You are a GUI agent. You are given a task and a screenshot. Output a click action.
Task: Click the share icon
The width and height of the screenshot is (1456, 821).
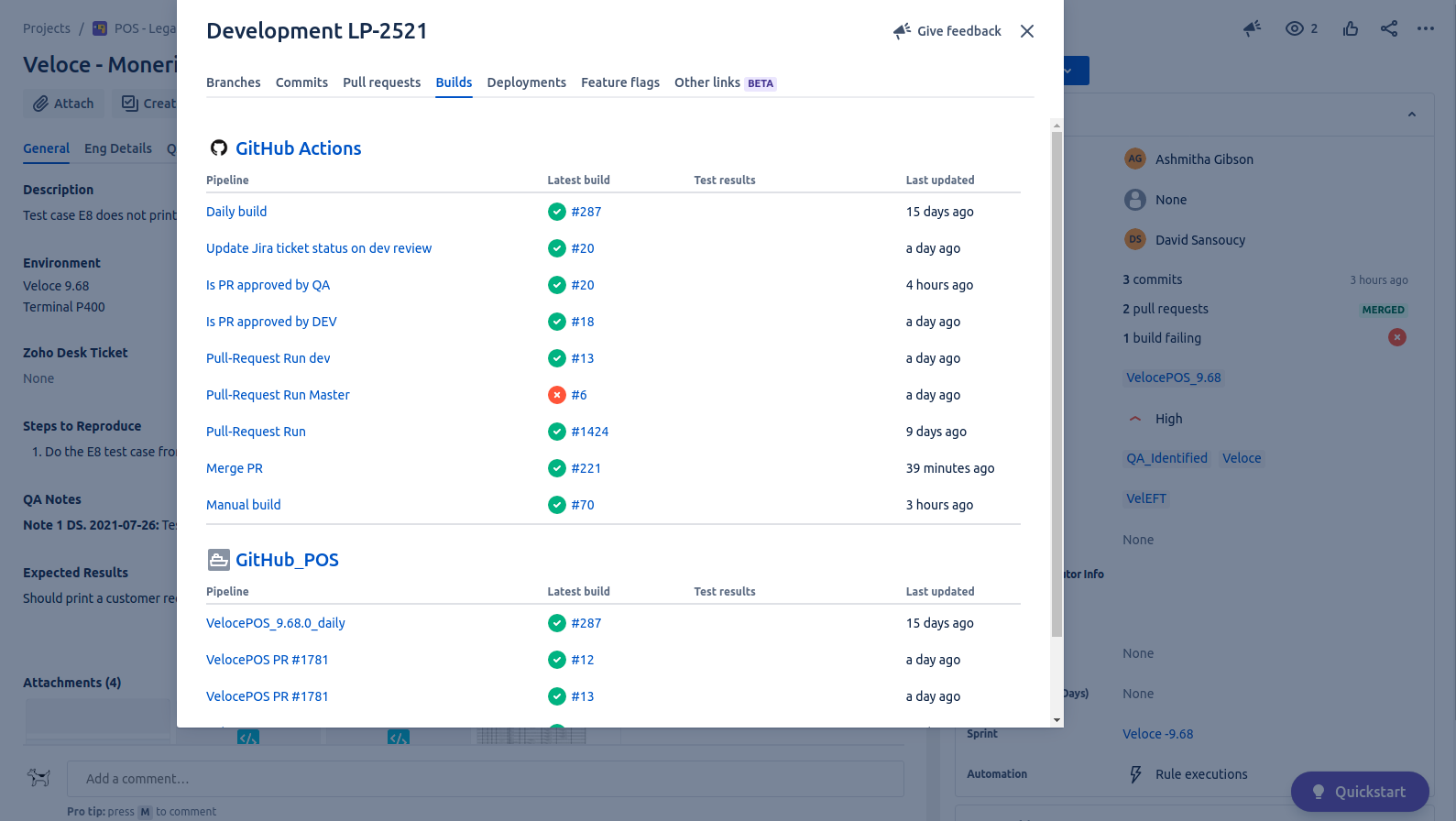click(x=1389, y=28)
